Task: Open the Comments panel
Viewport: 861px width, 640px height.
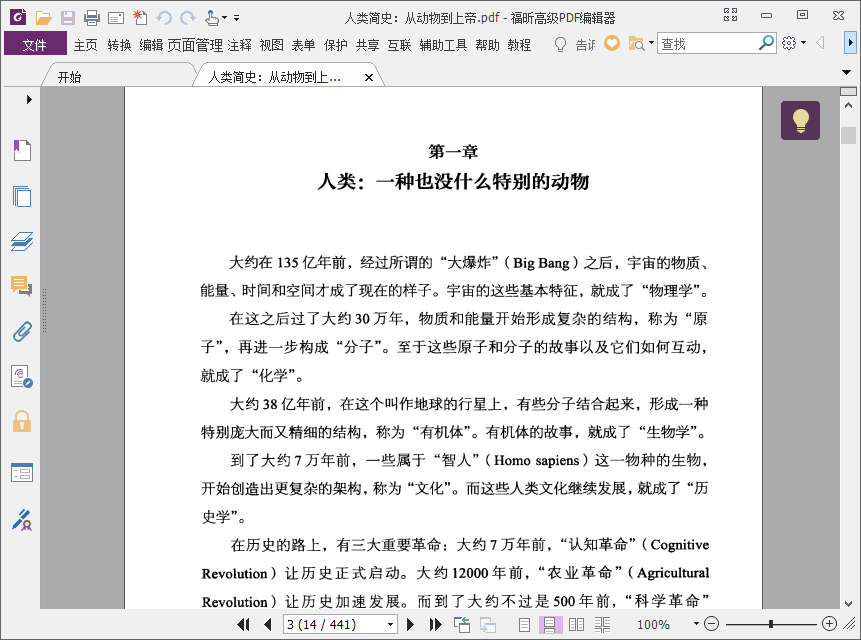Action: (22, 286)
